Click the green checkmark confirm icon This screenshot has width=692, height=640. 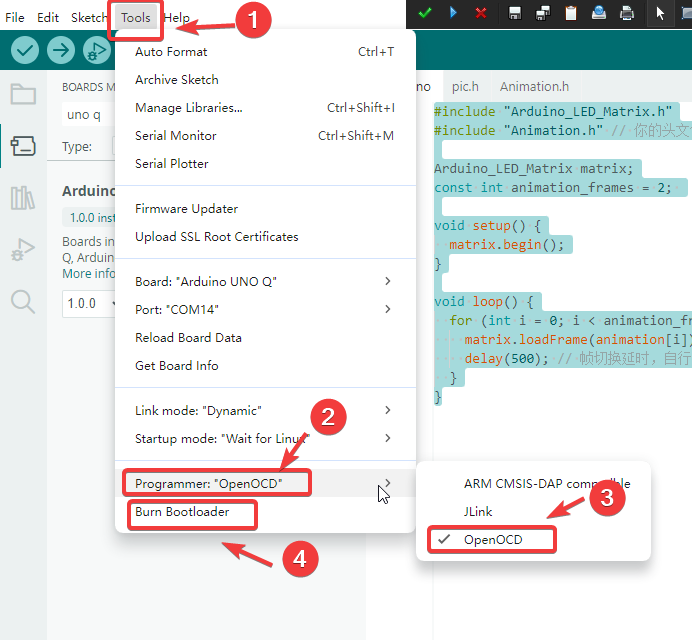(425, 13)
